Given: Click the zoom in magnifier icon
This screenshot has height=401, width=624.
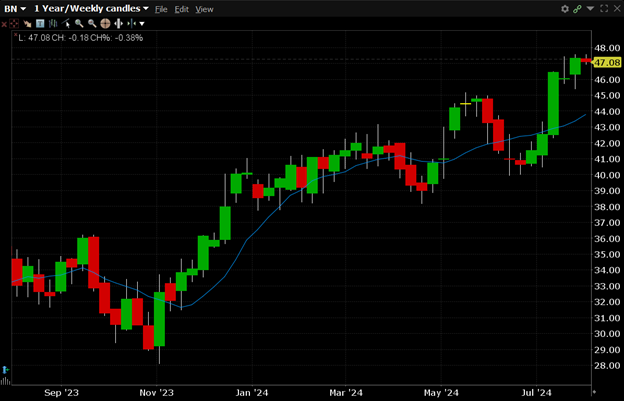Looking at the screenshot, I should coord(79,24).
